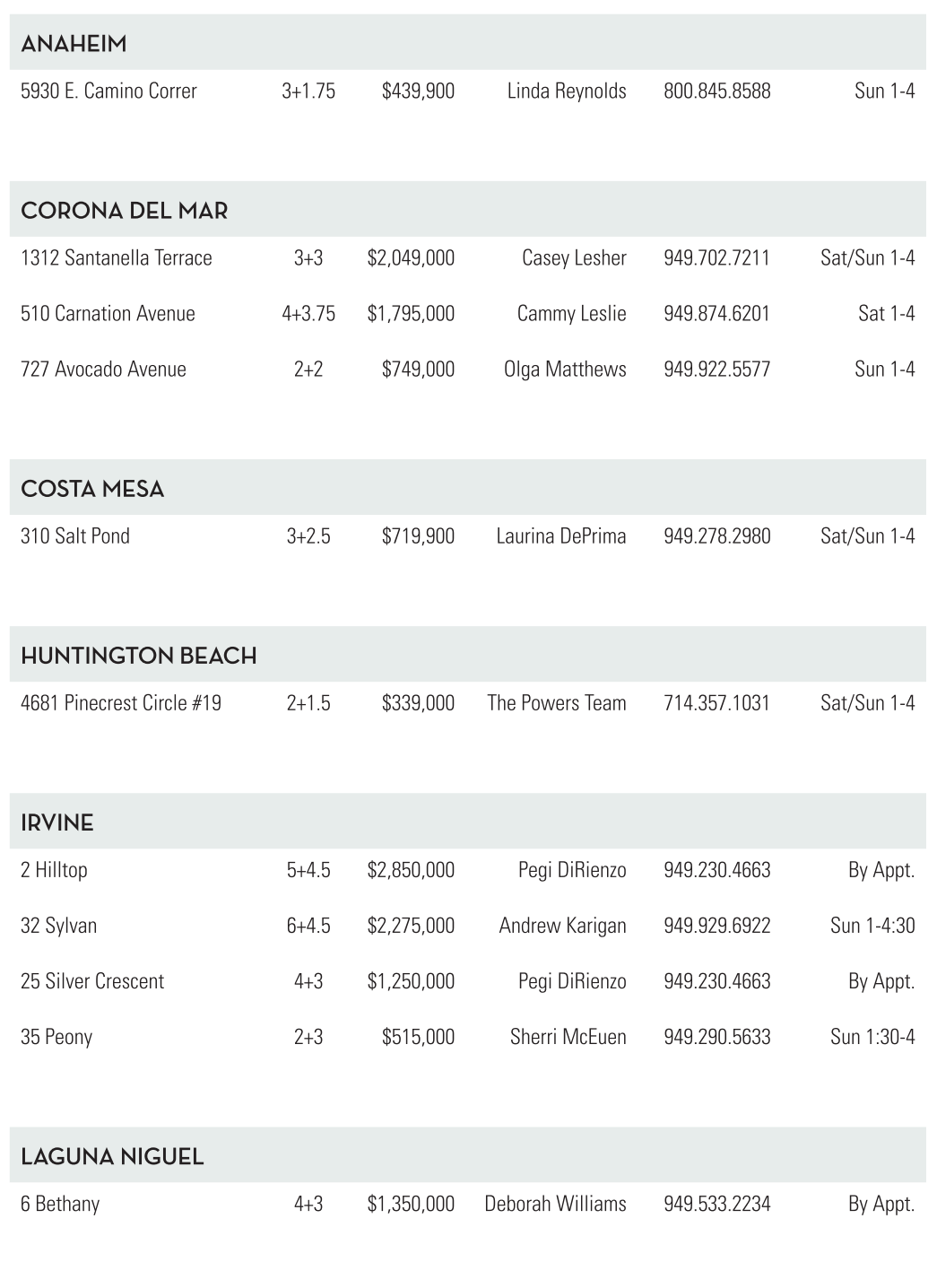Select the $749,000 price for Avocado Avenue
This screenshot has width=937, height=1288.
[x=418, y=370]
